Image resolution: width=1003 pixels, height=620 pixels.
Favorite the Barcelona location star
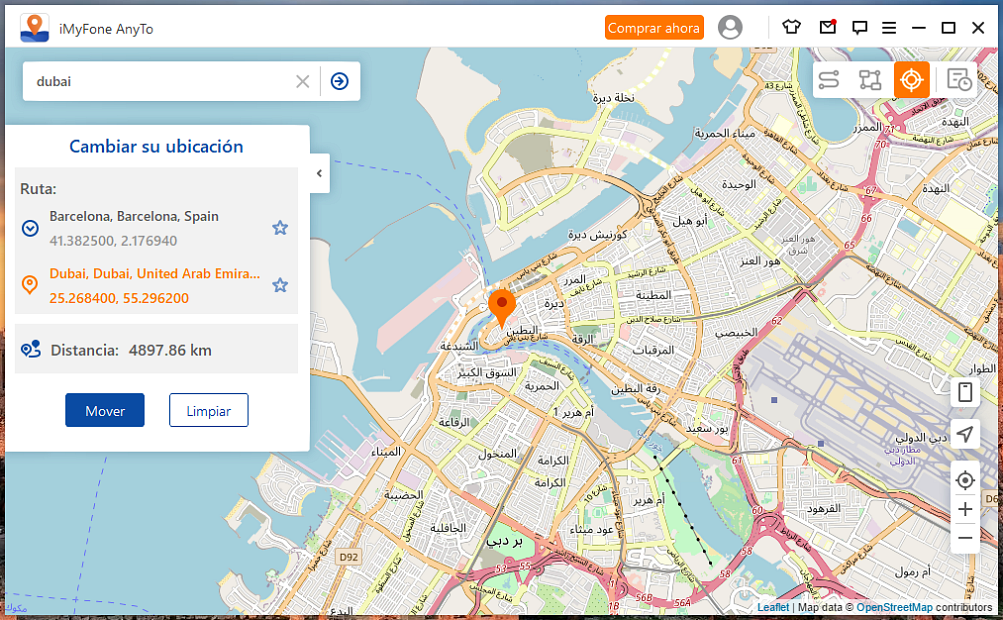coord(280,228)
